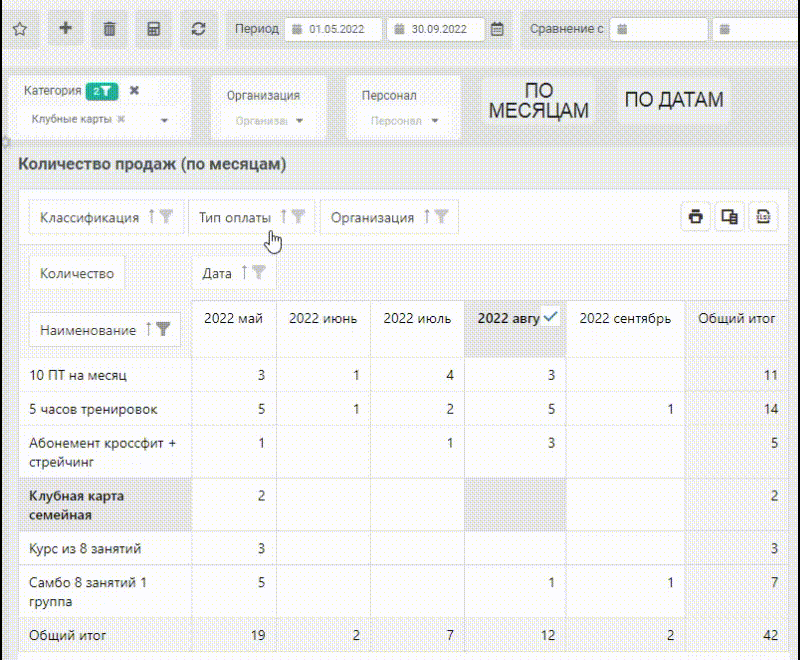Open filter funnel for Наименование field
Screen dimensions: 800x660
163,329
